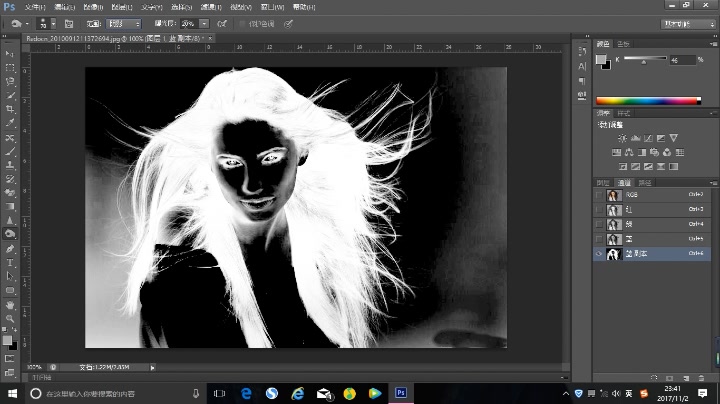720x404 pixels.
Task: Open the collapsed Paragraph panel icon
Action: 582,81
